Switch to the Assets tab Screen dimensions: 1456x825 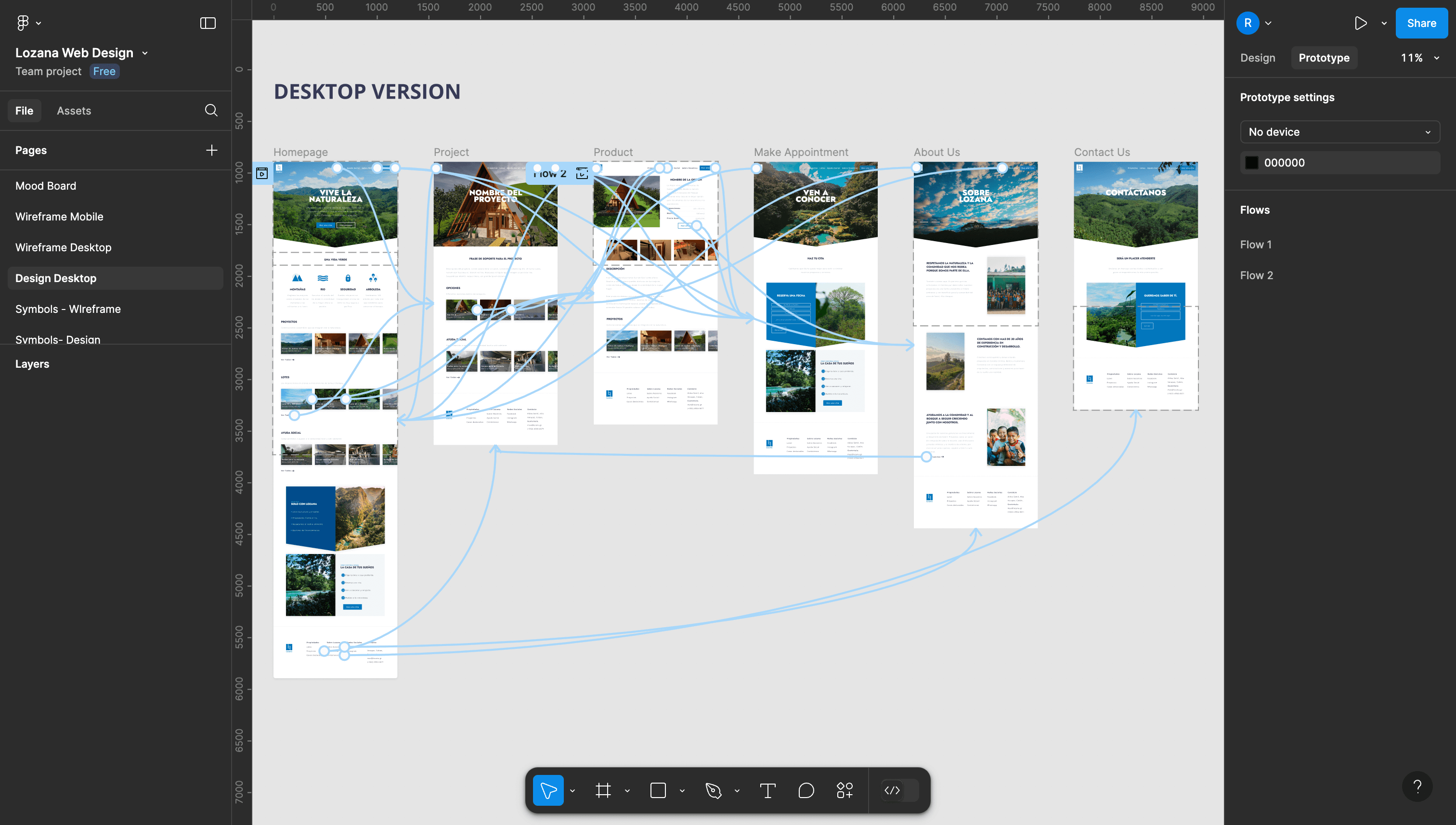click(x=74, y=111)
